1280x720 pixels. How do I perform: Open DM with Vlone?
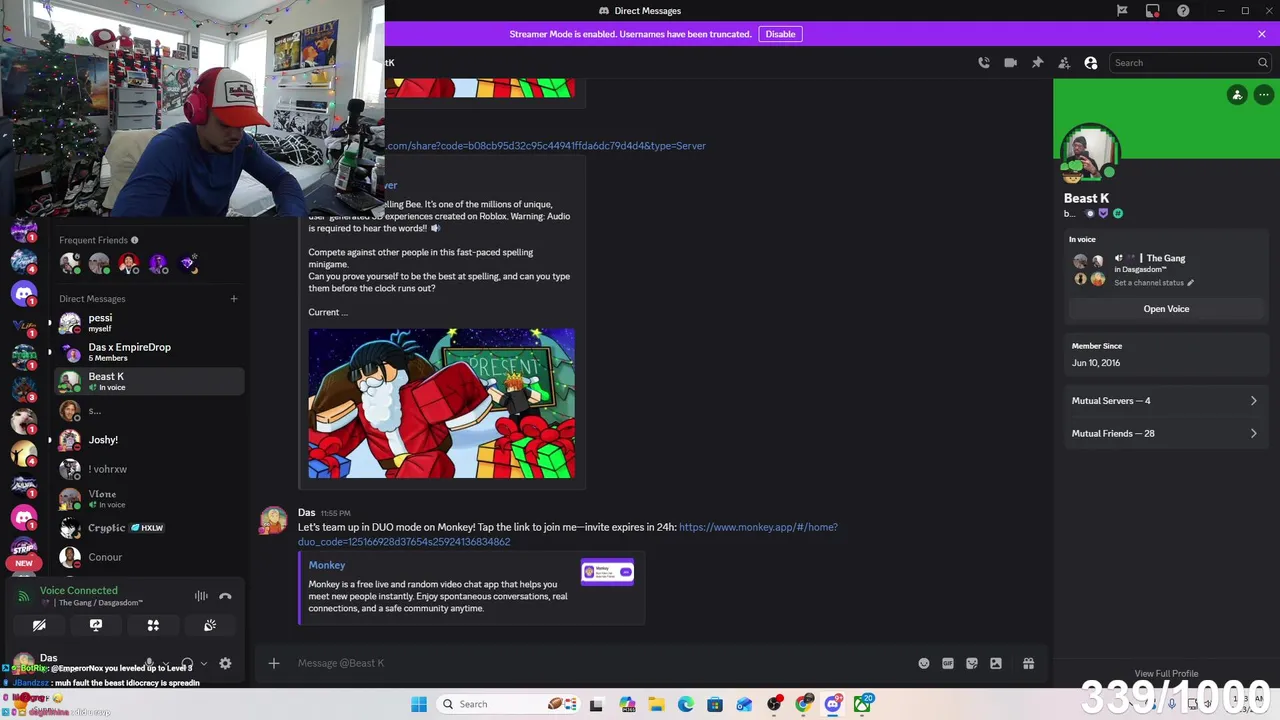(x=148, y=498)
